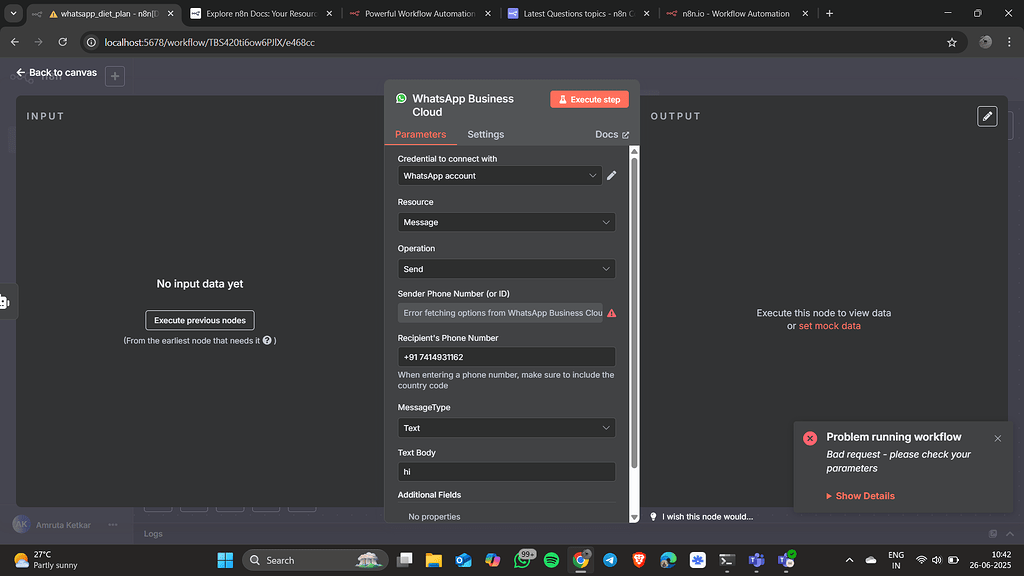This screenshot has width=1024, height=576.
Task: Click the warning icon next to Sender Phone Number
Action: (610, 313)
